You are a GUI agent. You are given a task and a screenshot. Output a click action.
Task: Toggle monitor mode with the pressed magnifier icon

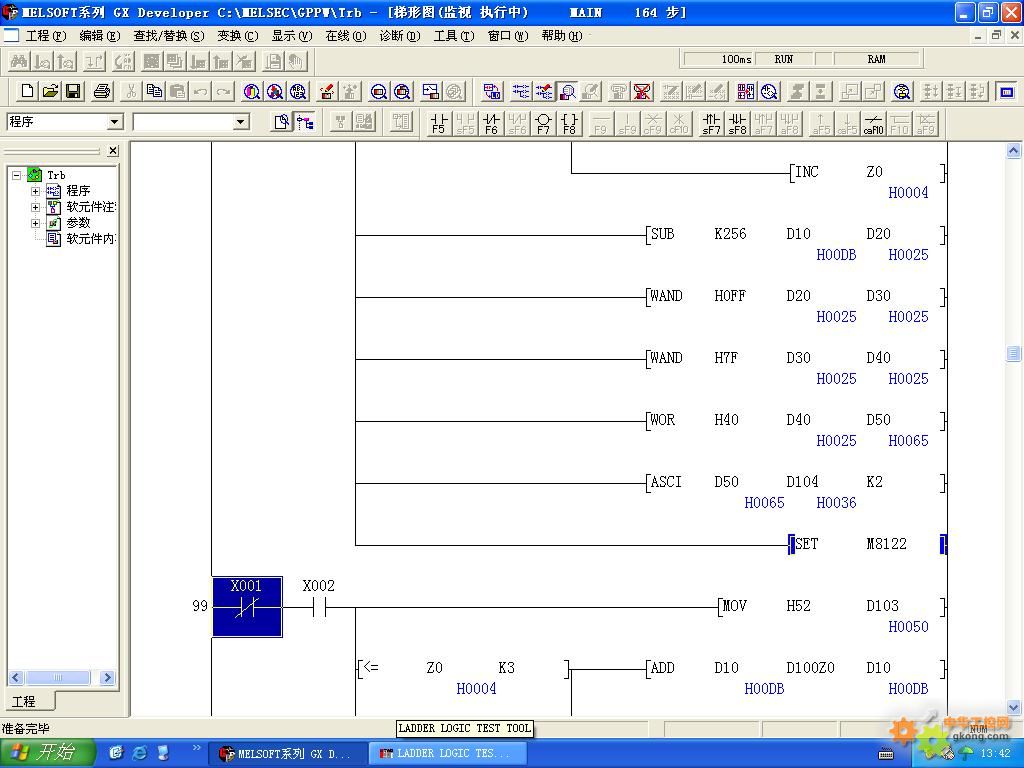pyautogui.click(x=567, y=91)
